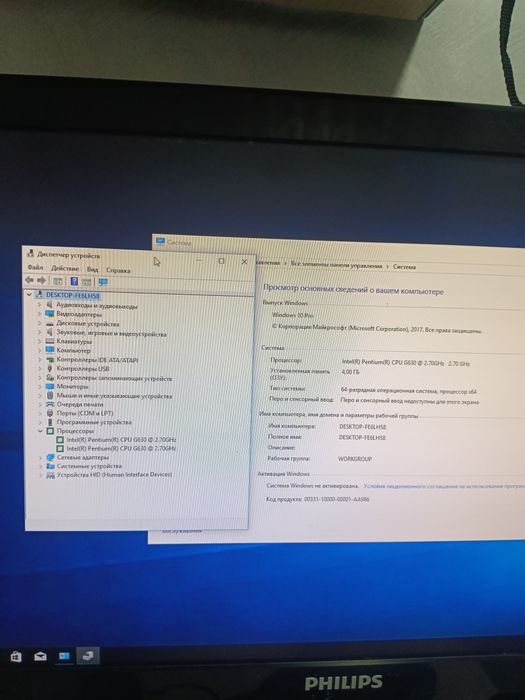The width and height of the screenshot is (525, 700).
Task: Expand Сетевые адаптеры
Action: click(40, 457)
